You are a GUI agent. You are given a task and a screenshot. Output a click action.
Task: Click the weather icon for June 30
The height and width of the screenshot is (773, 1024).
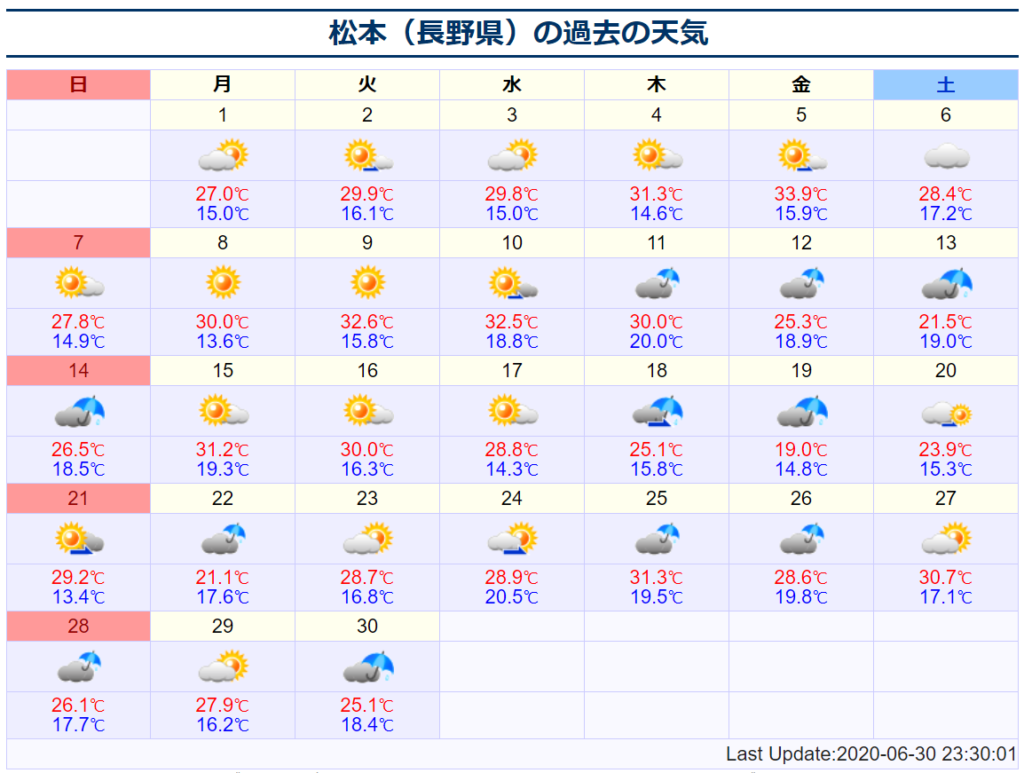tap(367, 667)
